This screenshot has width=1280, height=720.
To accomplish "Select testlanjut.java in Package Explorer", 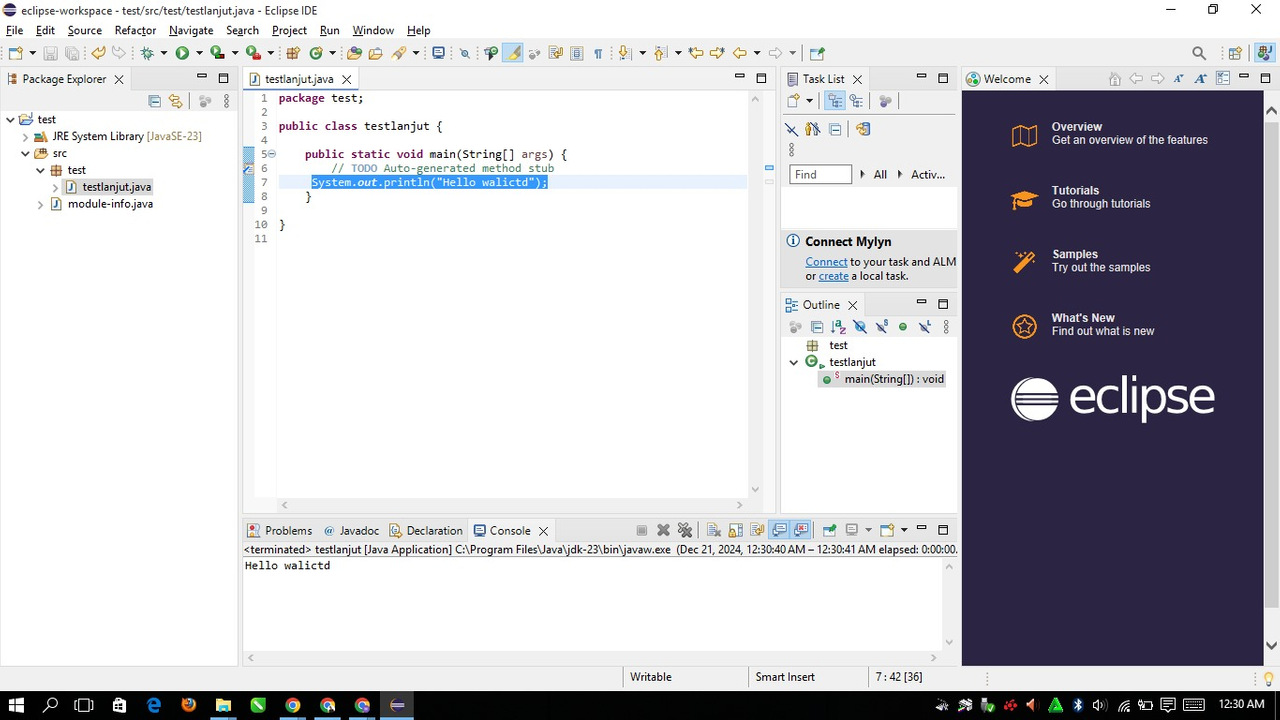I will pyautogui.click(x=108, y=187).
